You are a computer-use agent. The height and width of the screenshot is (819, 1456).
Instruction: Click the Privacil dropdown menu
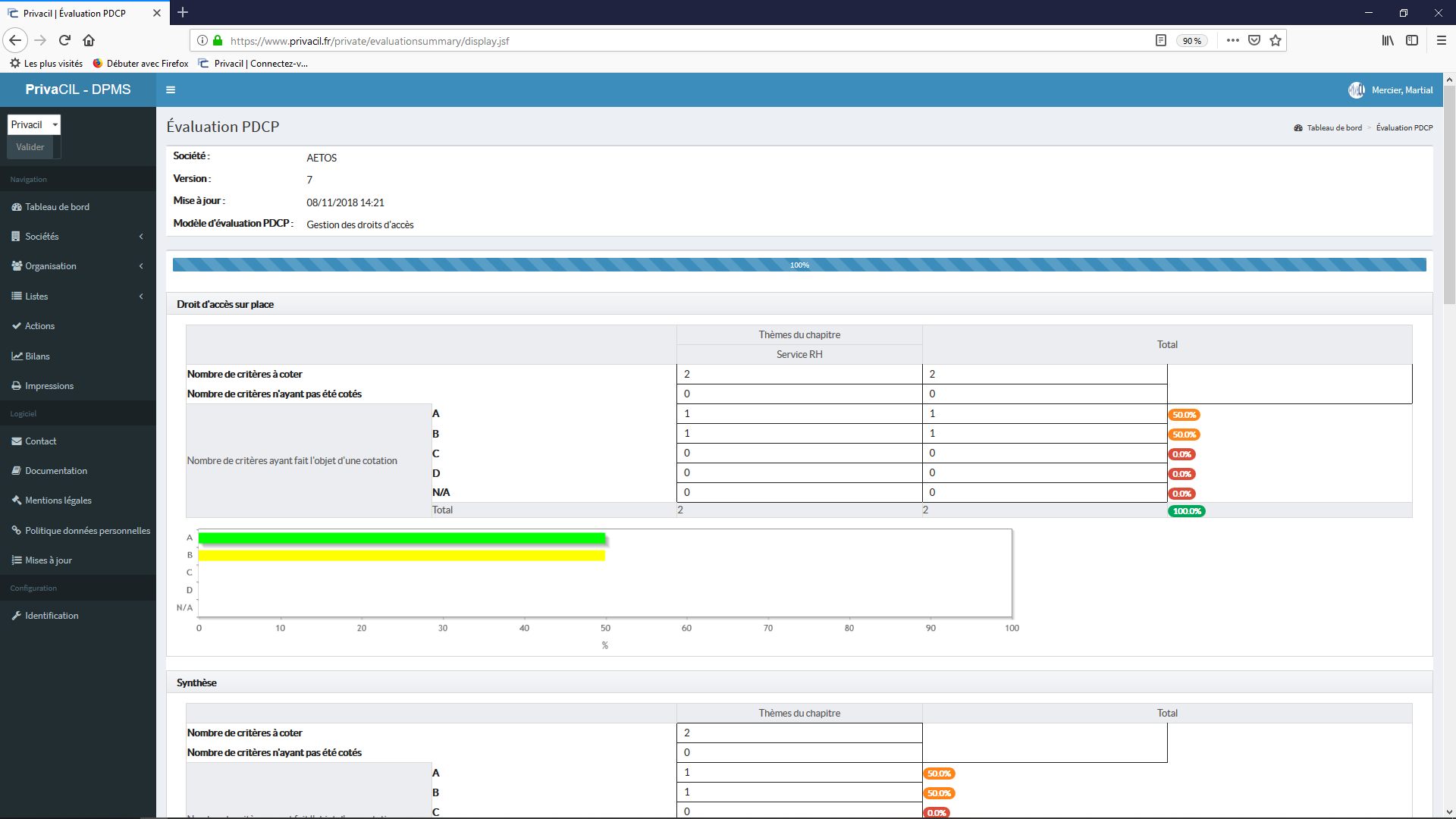pos(34,124)
